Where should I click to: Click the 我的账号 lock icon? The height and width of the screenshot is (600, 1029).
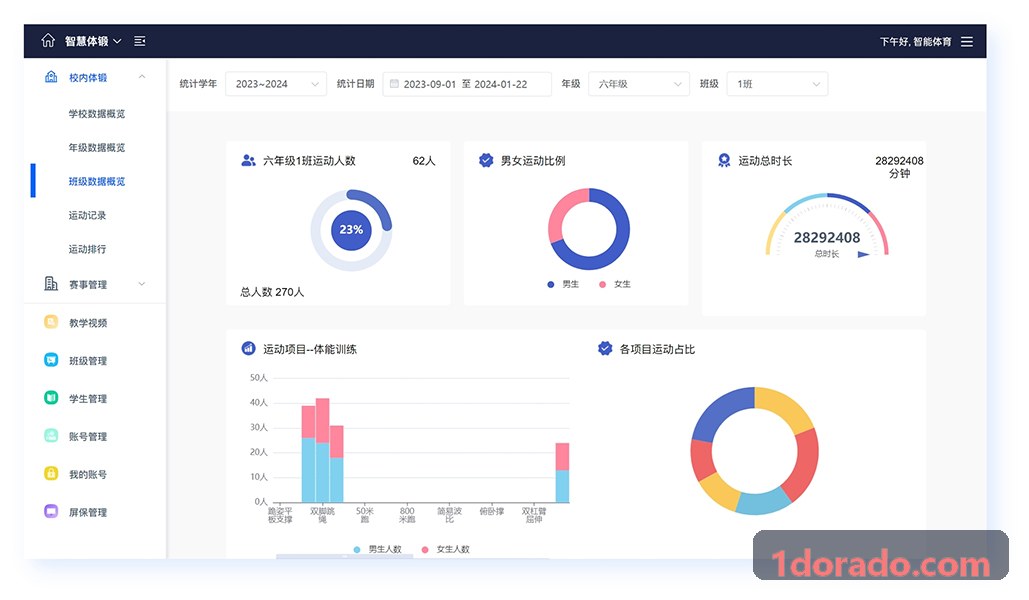point(51,473)
